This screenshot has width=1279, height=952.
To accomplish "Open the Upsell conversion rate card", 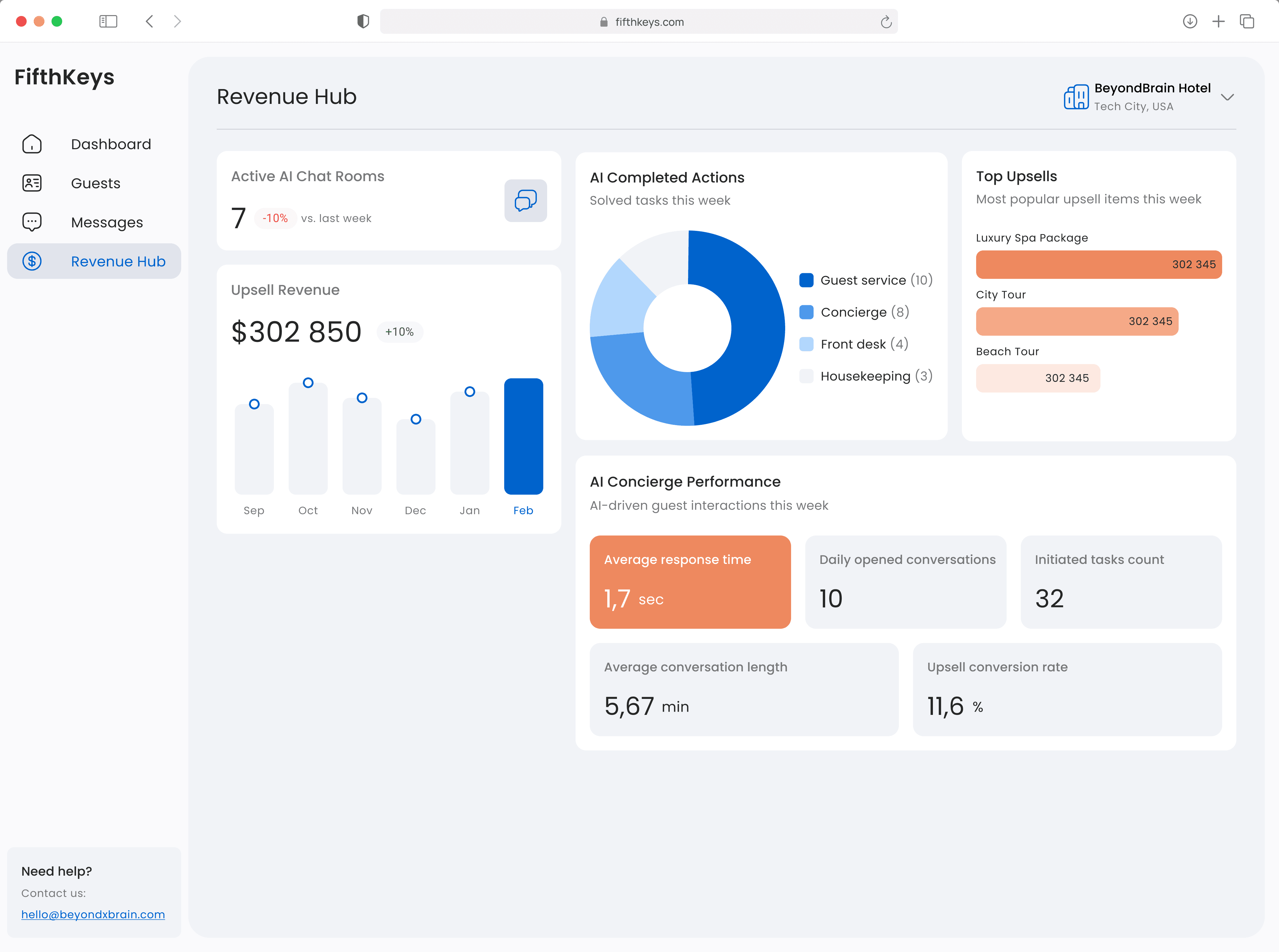I will pyautogui.click(x=1067, y=689).
